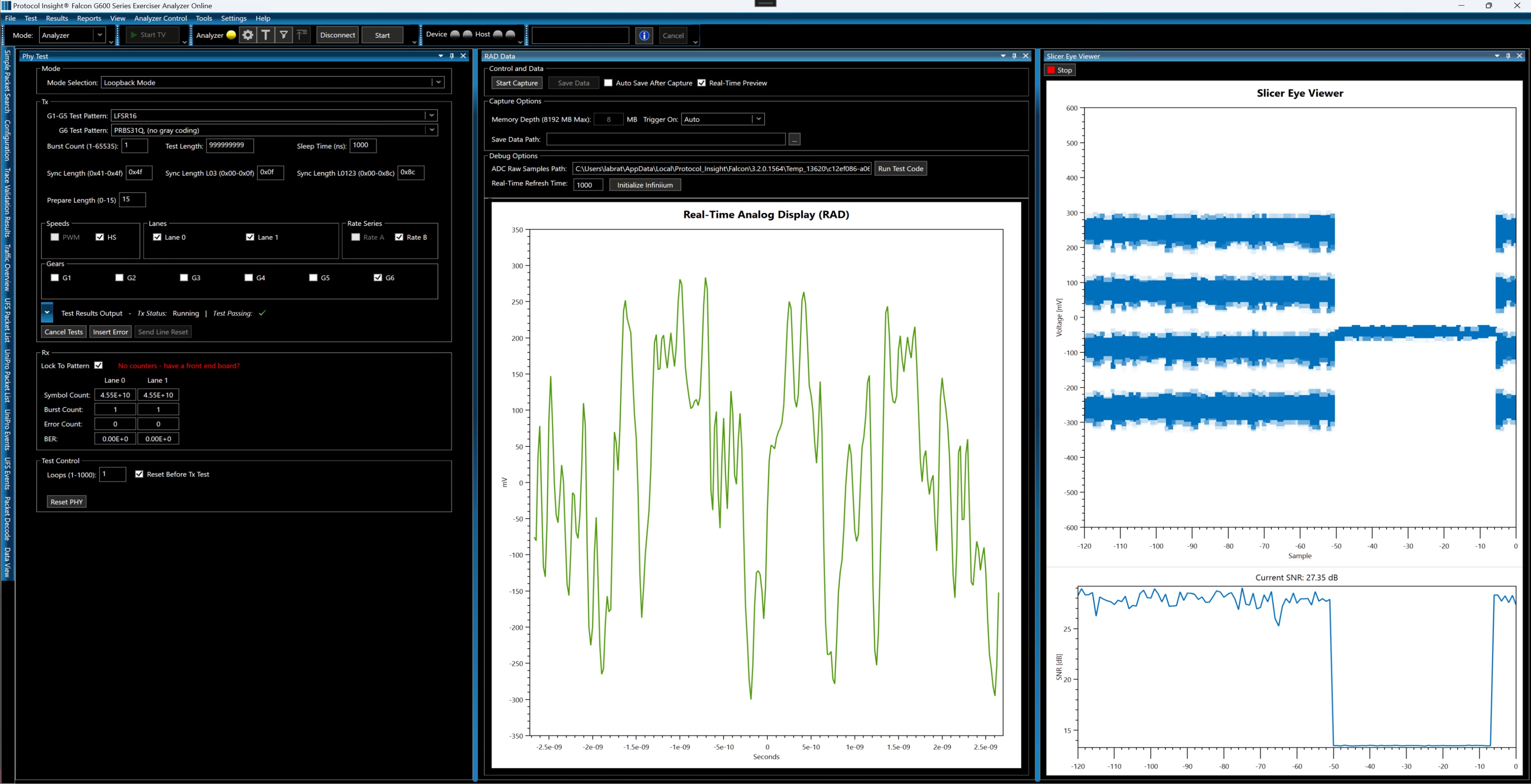1531x784 pixels.
Task: Uncheck Lane 1 checkbox
Action: click(x=250, y=237)
